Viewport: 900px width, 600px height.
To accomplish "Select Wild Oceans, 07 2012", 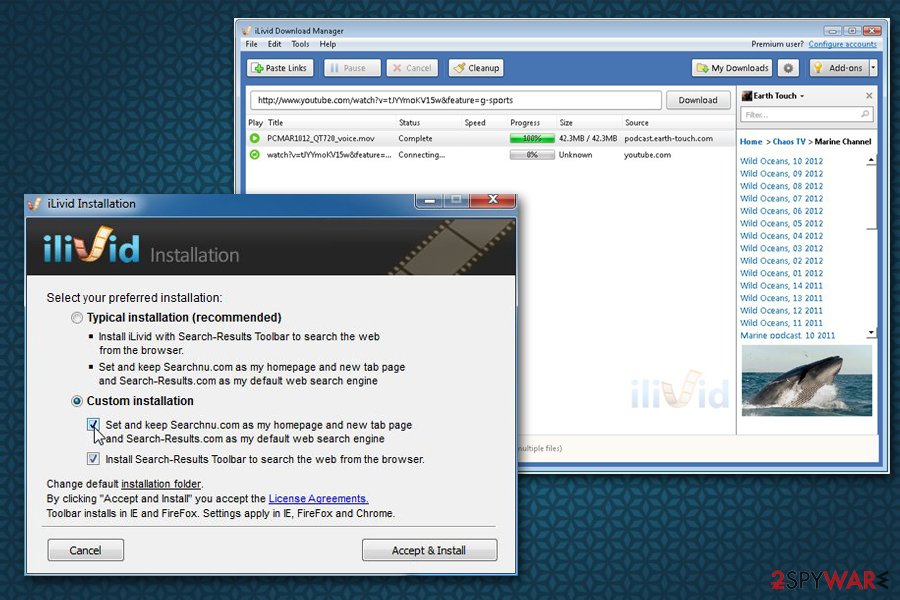I will pyautogui.click(x=781, y=199).
